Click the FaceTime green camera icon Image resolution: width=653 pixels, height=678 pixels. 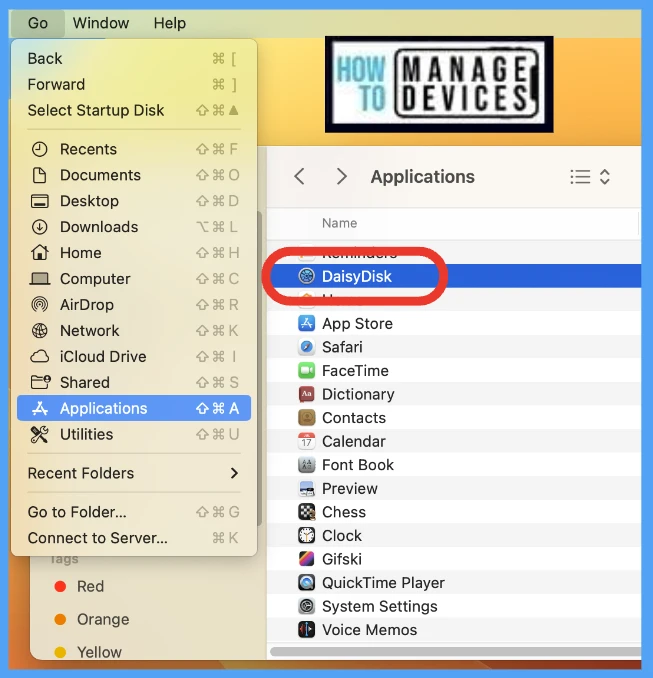307,371
